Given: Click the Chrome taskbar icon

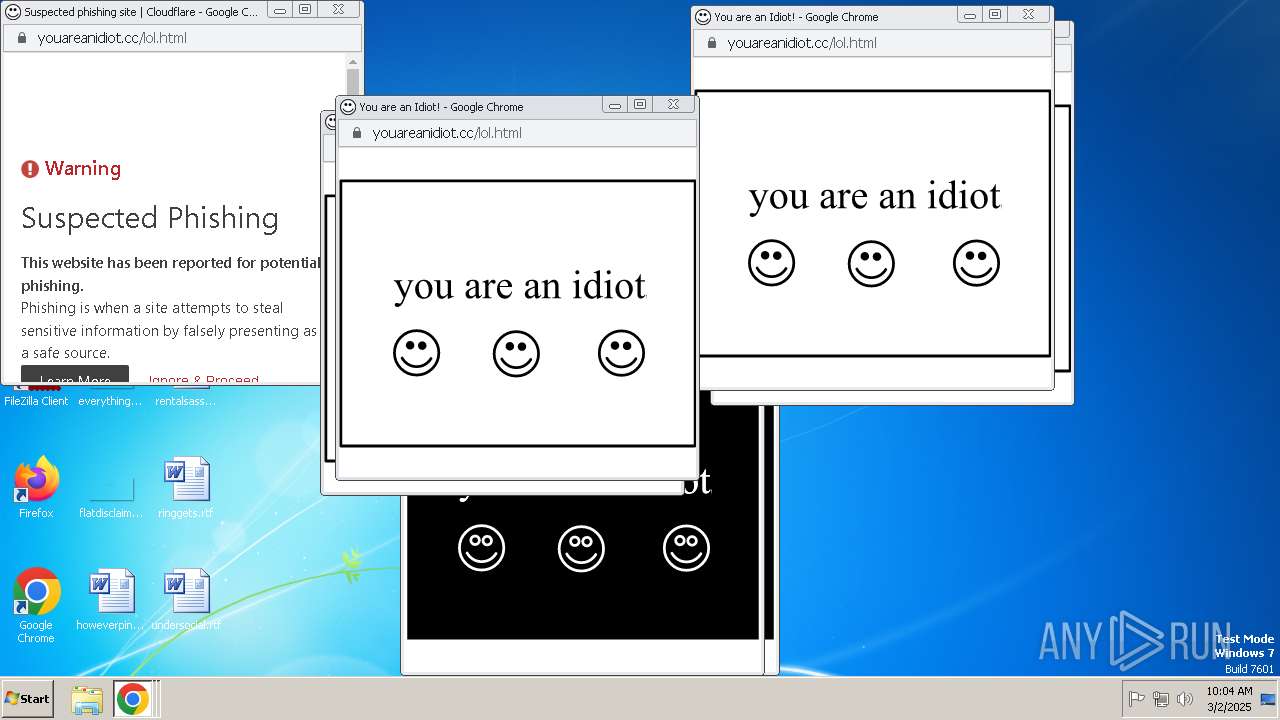Looking at the screenshot, I should pos(132,699).
